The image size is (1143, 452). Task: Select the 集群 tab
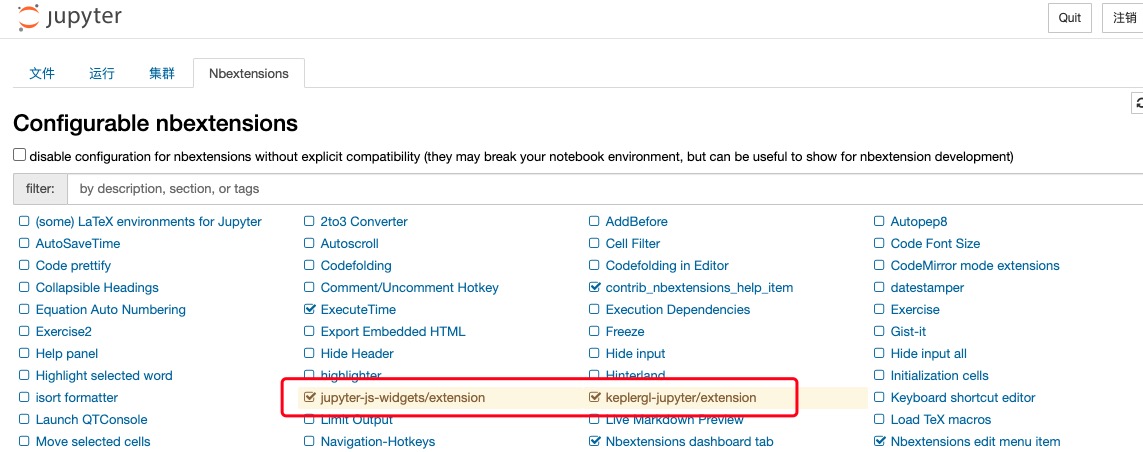(162, 74)
